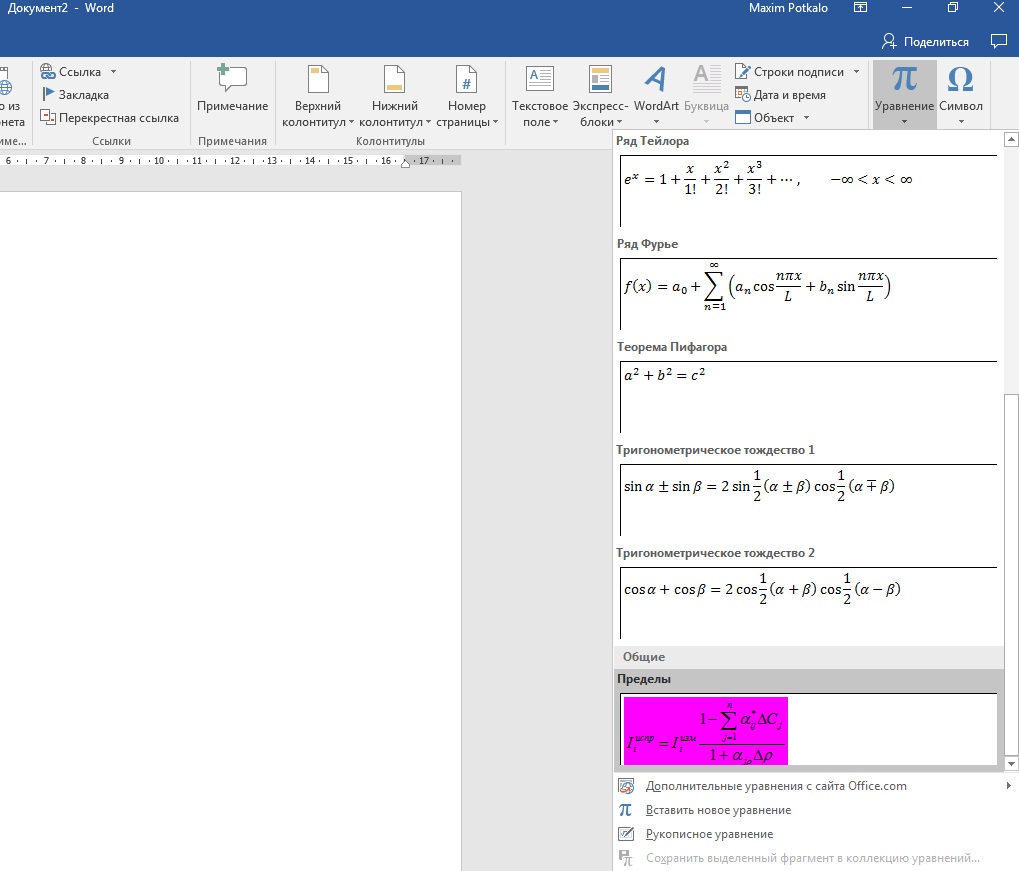Click the Символ dropdown arrow
The width and height of the screenshot is (1019, 871).
click(961, 122)
